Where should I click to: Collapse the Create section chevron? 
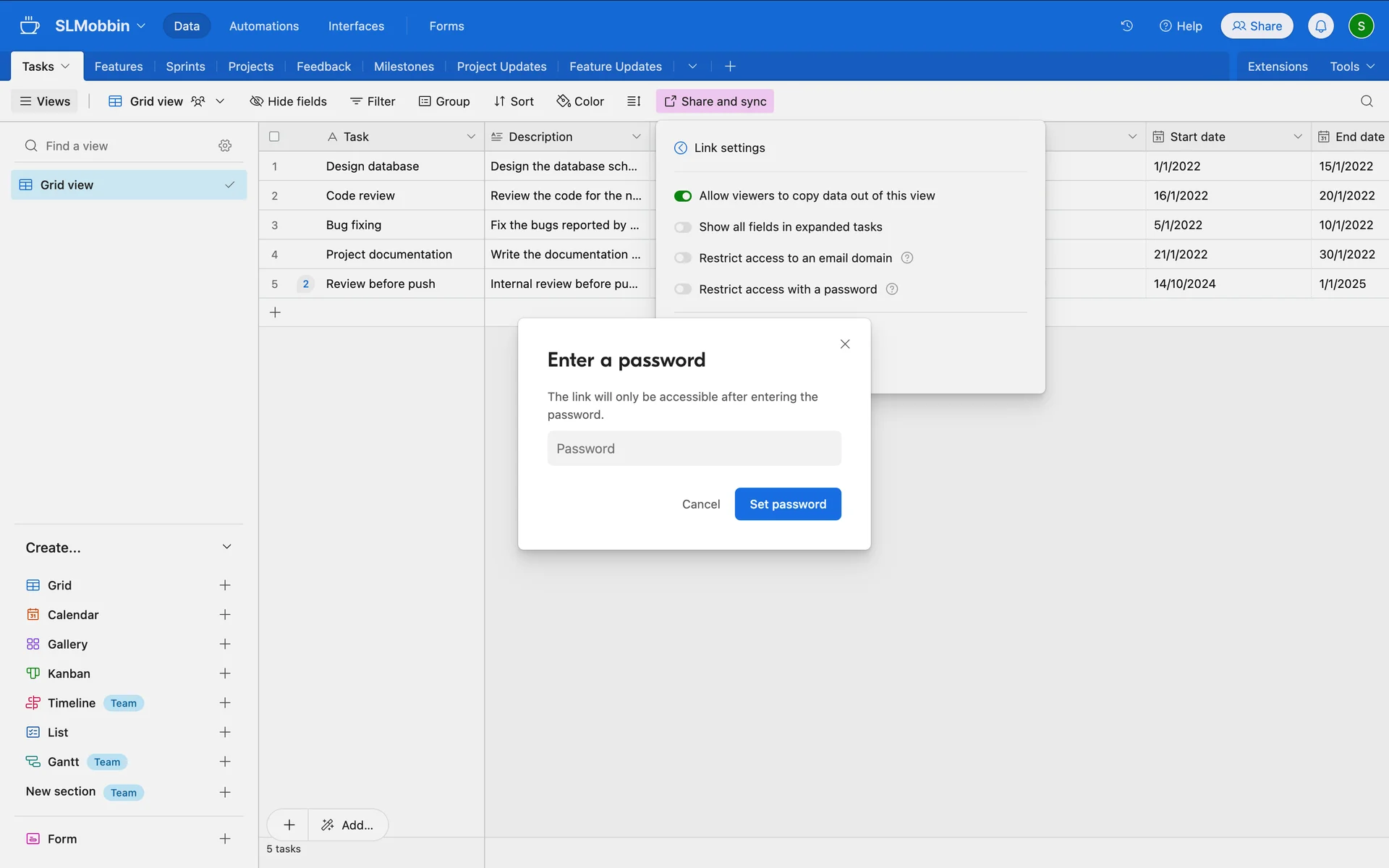point(226,547)
